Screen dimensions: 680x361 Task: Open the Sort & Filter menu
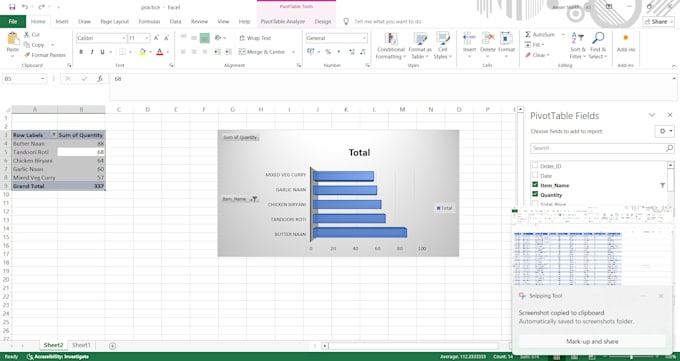[578, 45]
